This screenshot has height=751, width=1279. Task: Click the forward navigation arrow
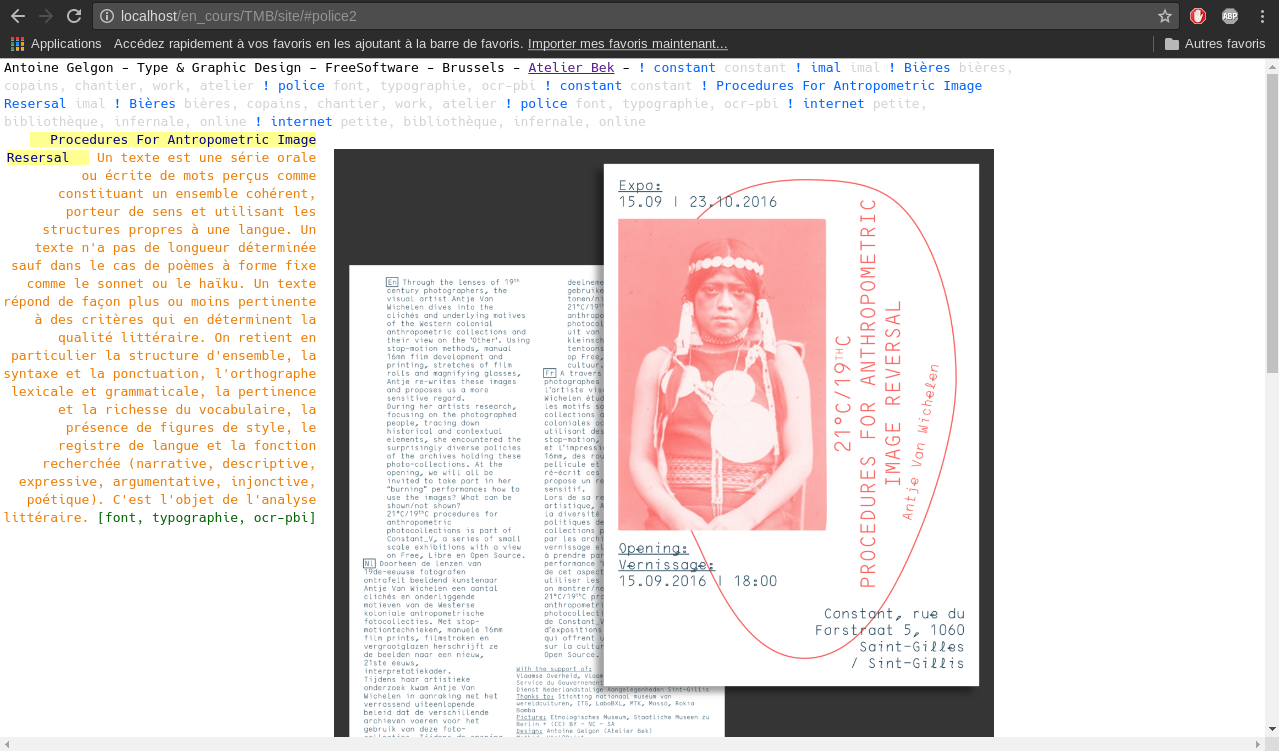point(46,16)
